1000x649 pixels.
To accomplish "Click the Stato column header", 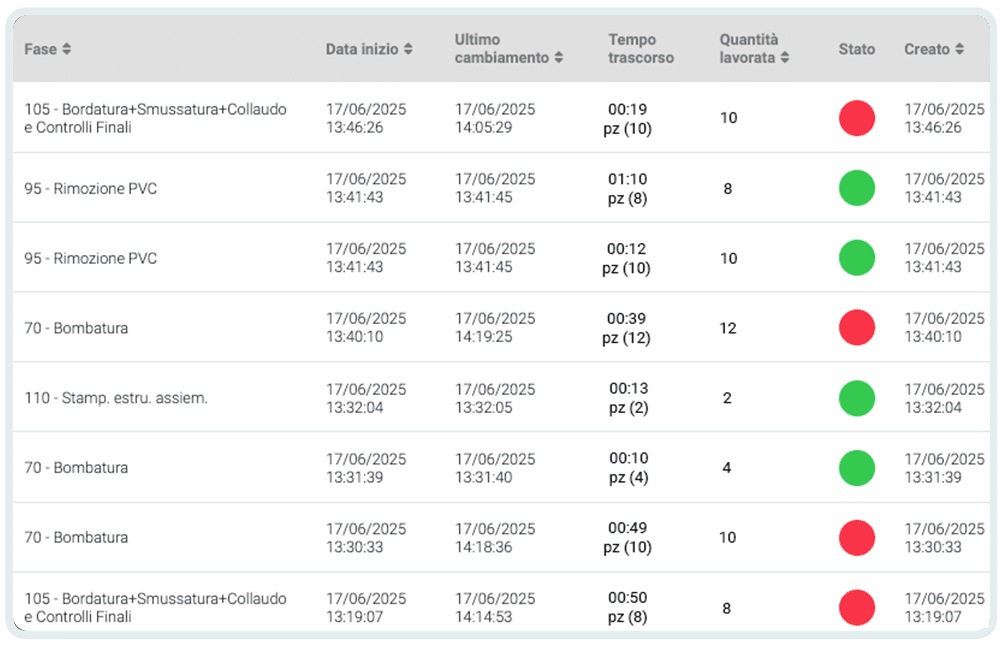I will click(x=856, y=49).
